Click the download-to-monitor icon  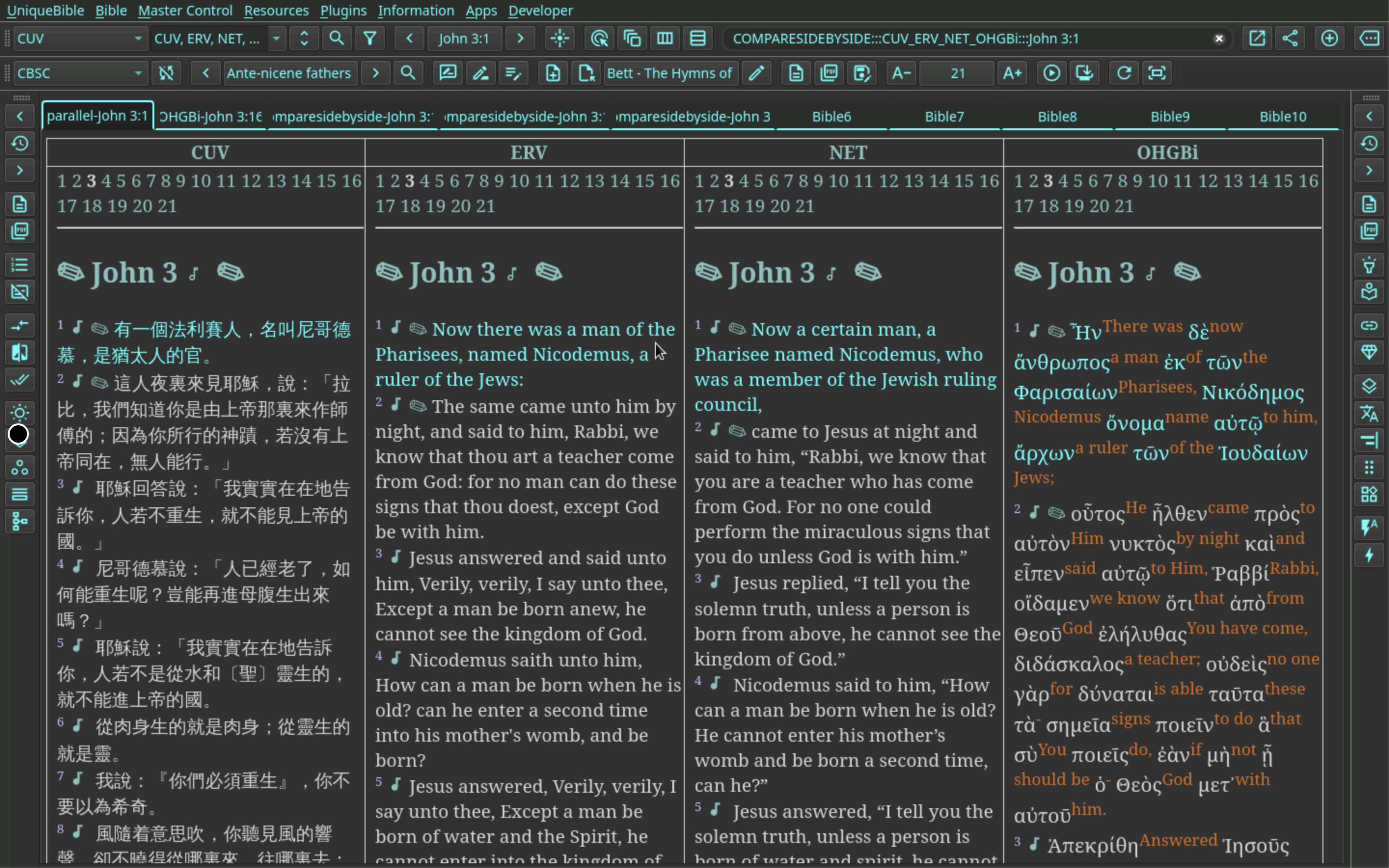[x=1085, y=73]
